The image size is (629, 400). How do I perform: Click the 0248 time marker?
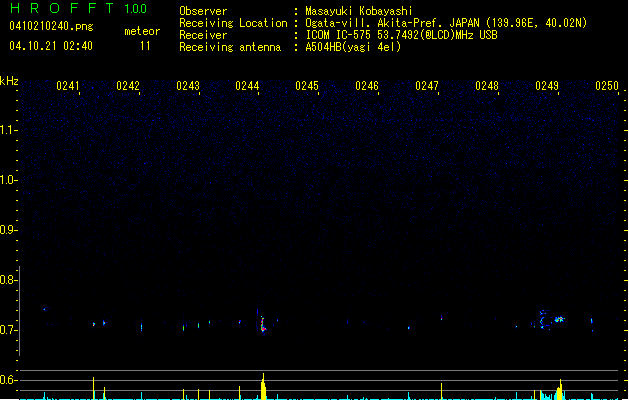[x=487, y=86]
